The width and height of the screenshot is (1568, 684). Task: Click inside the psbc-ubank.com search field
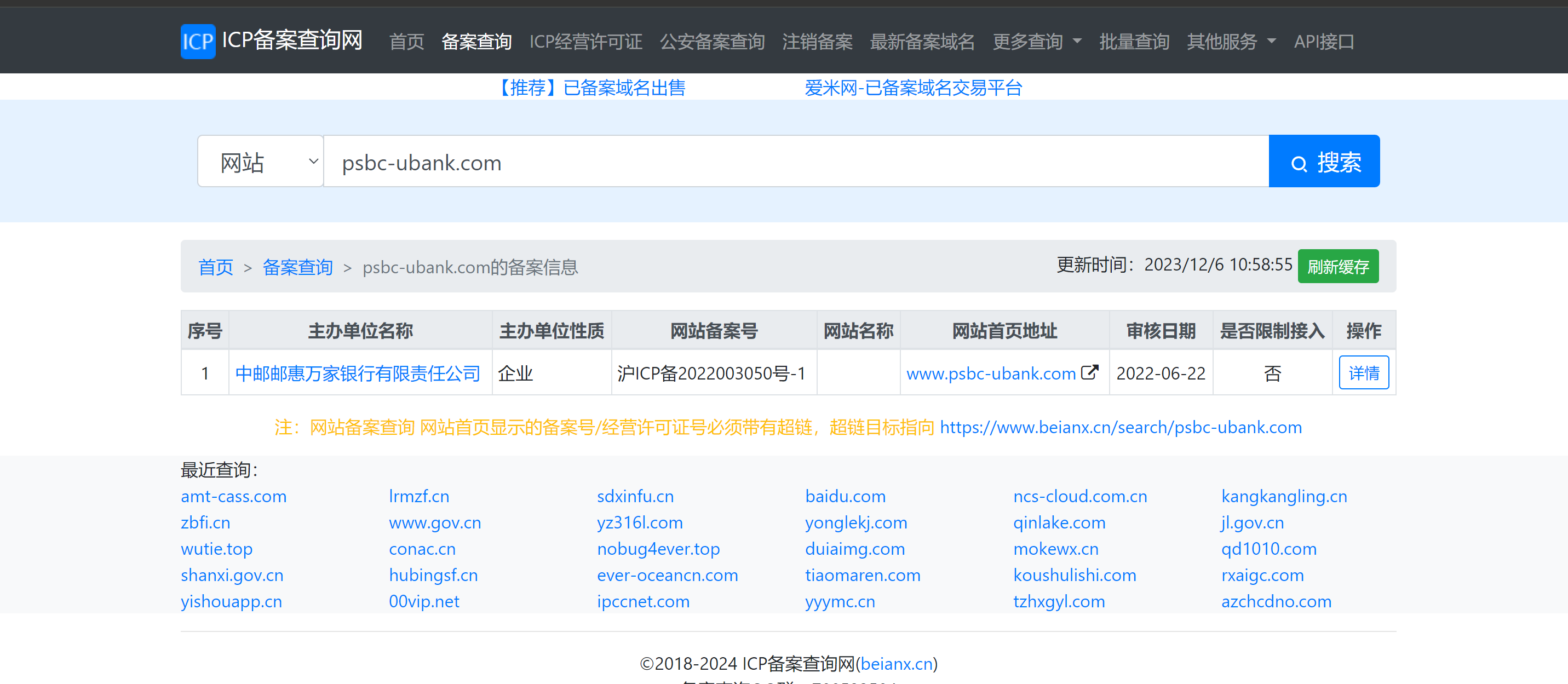791,162
